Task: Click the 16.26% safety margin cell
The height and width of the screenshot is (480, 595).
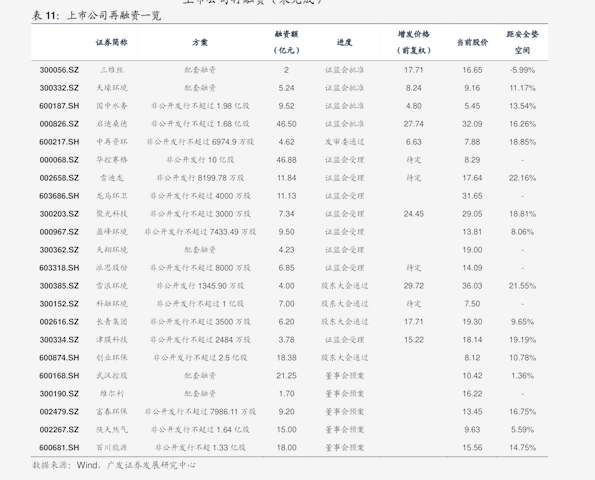Action: [x=523, y=124]
